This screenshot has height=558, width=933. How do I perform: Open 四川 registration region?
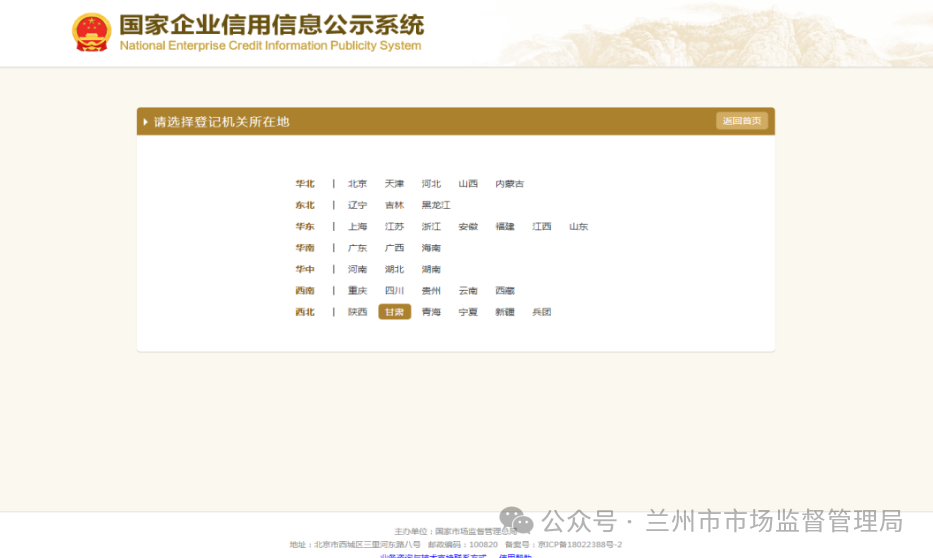click(394, 291)
